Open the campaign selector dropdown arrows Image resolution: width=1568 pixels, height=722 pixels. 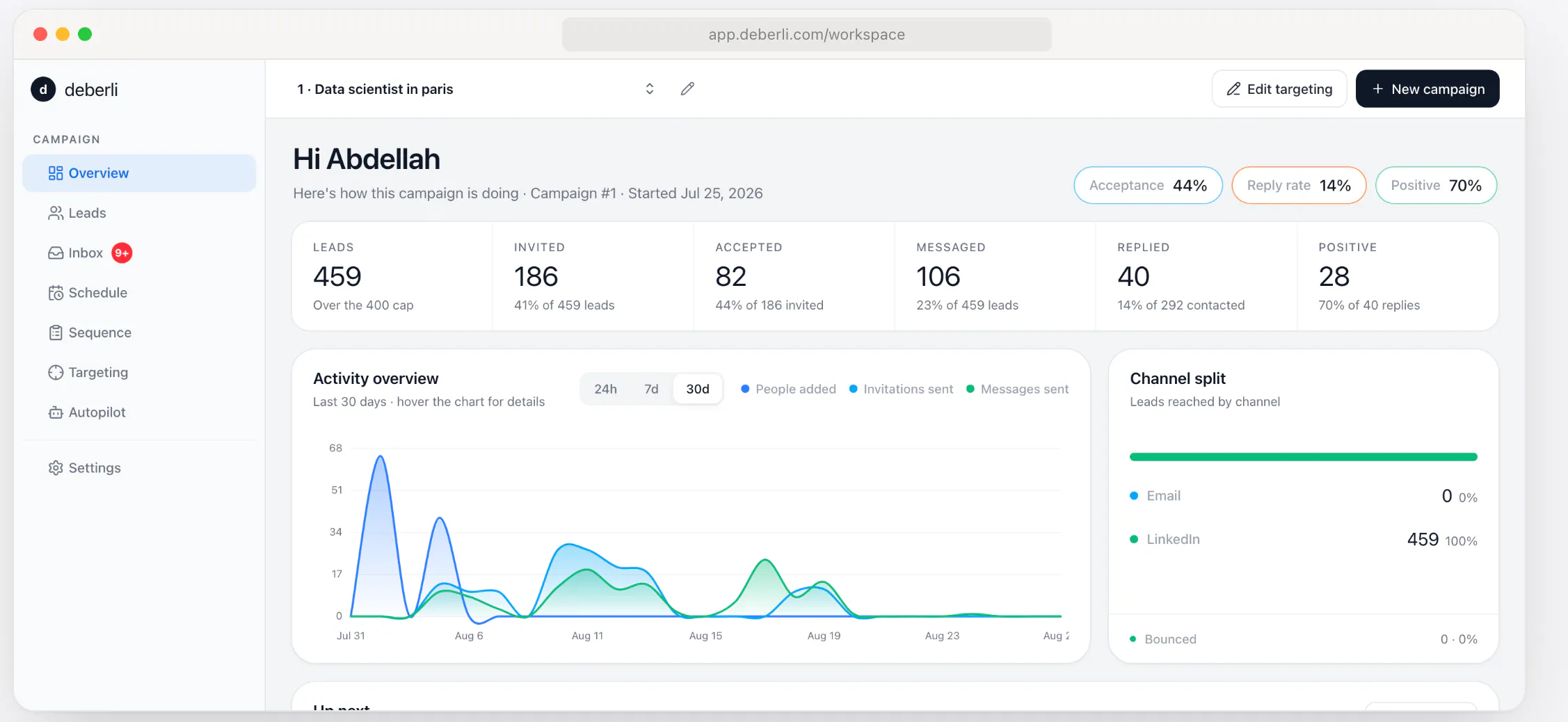click(650, 89)
